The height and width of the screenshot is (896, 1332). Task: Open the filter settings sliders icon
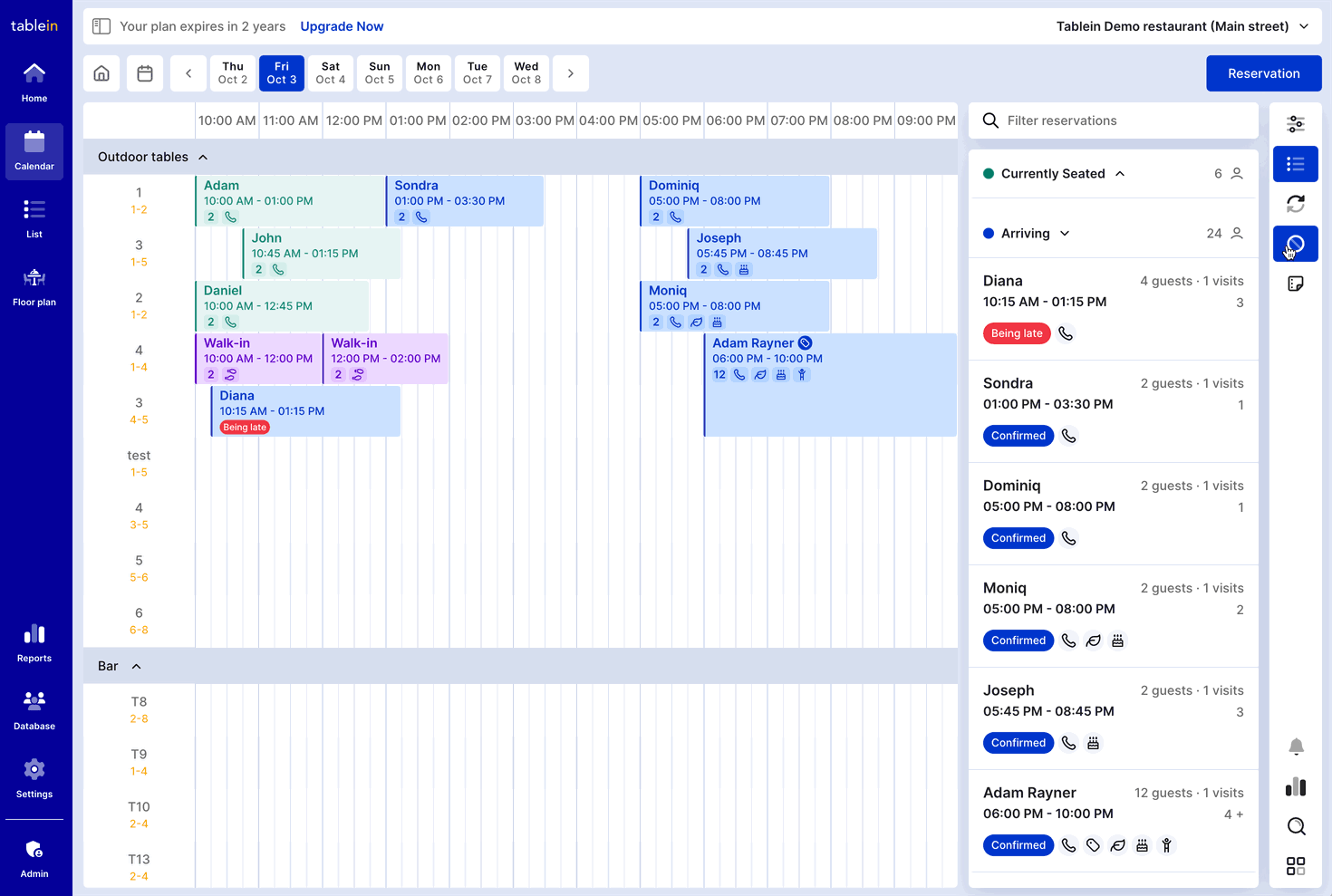[1296, 124]
